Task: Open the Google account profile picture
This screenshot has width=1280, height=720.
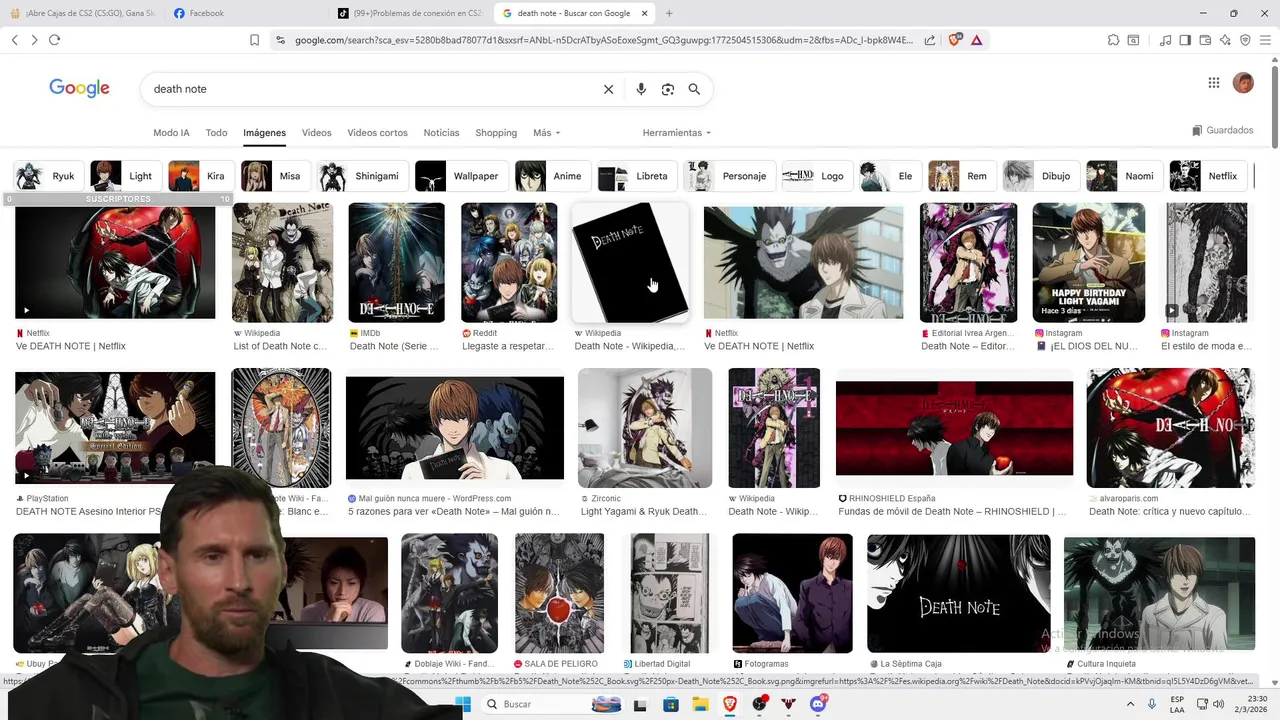Action: [1243, 83]
